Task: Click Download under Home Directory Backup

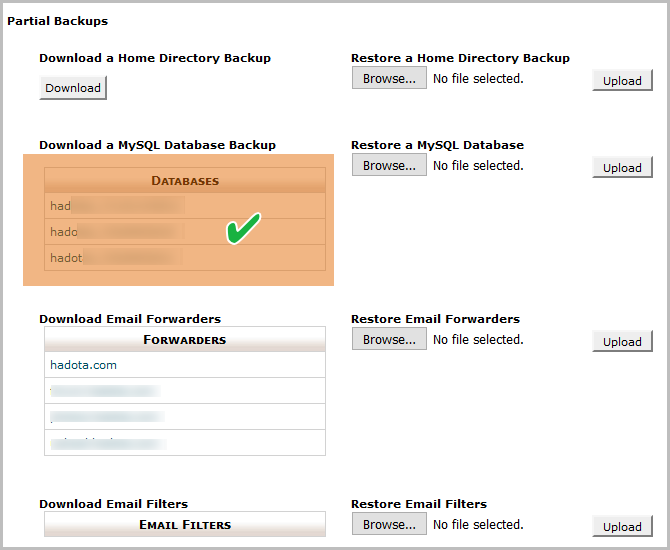Action: (x=73, y=88)
